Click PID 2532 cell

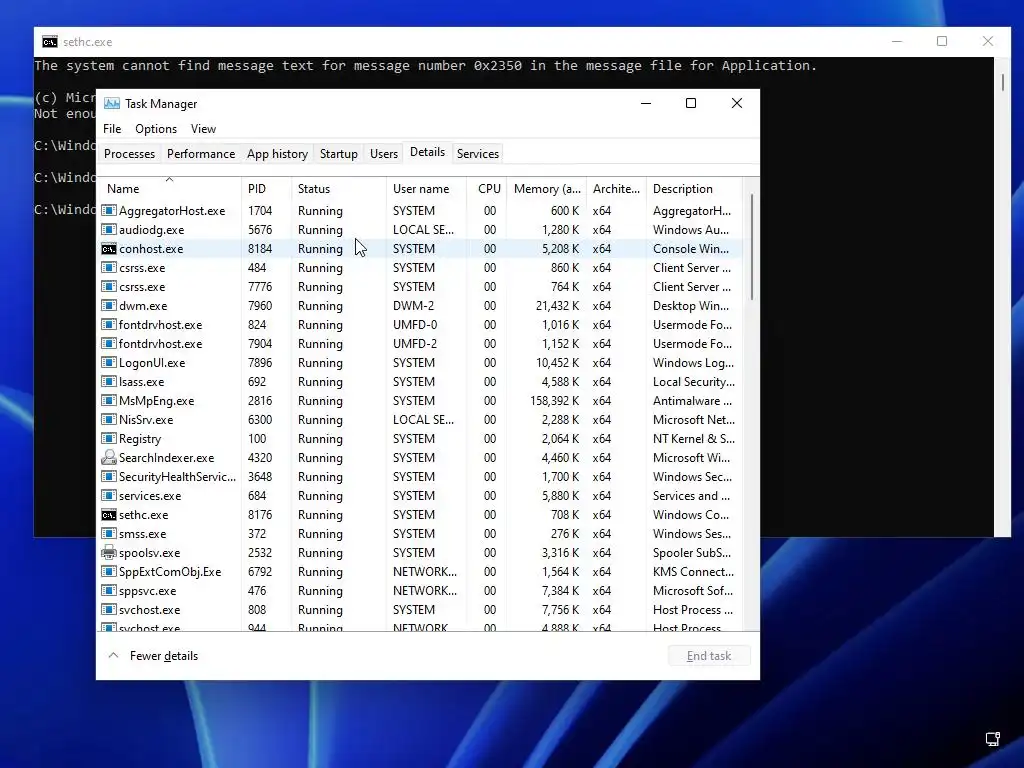(x=260, y=552)
